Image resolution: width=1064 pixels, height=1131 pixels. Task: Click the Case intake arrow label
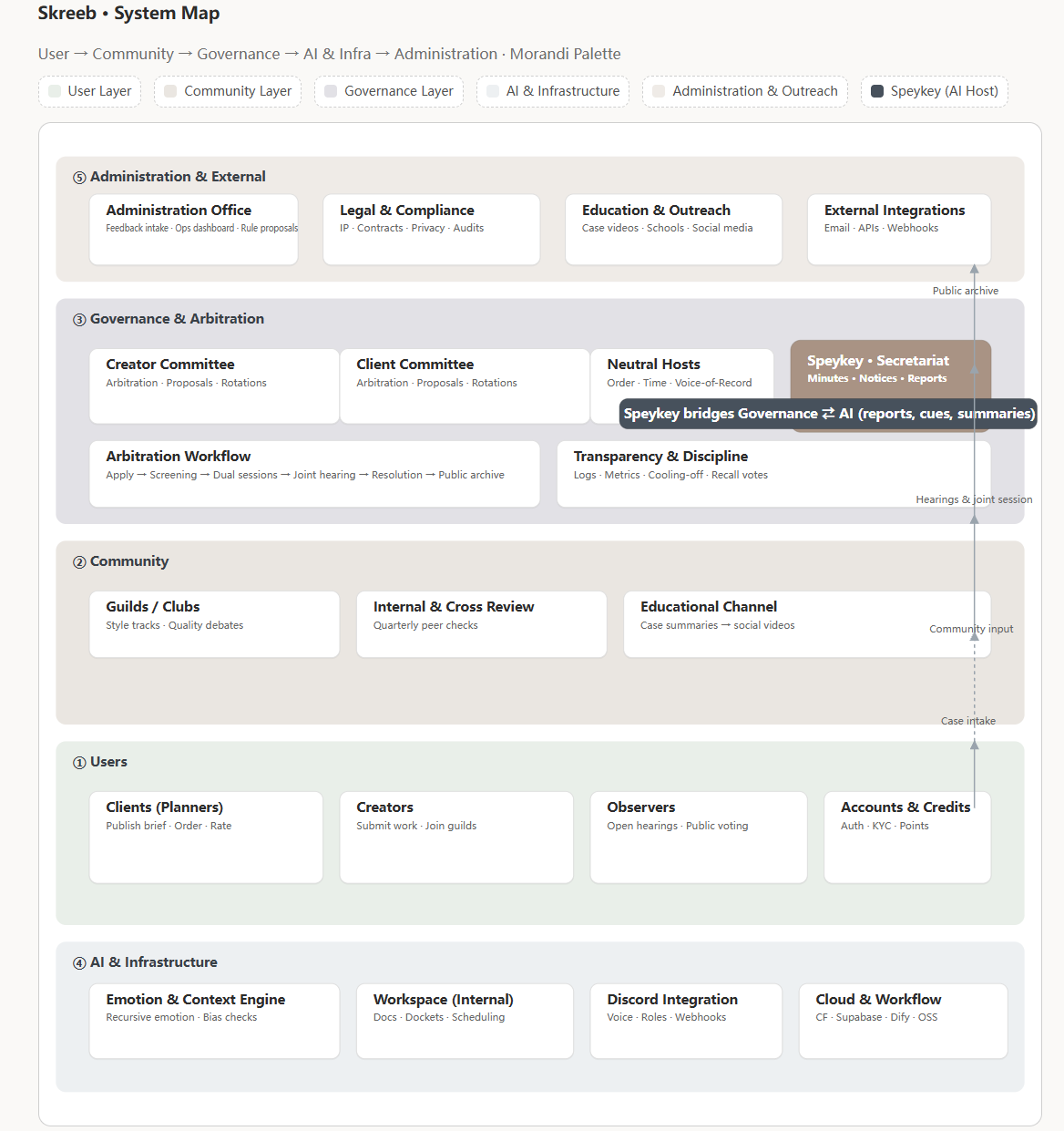968,721
